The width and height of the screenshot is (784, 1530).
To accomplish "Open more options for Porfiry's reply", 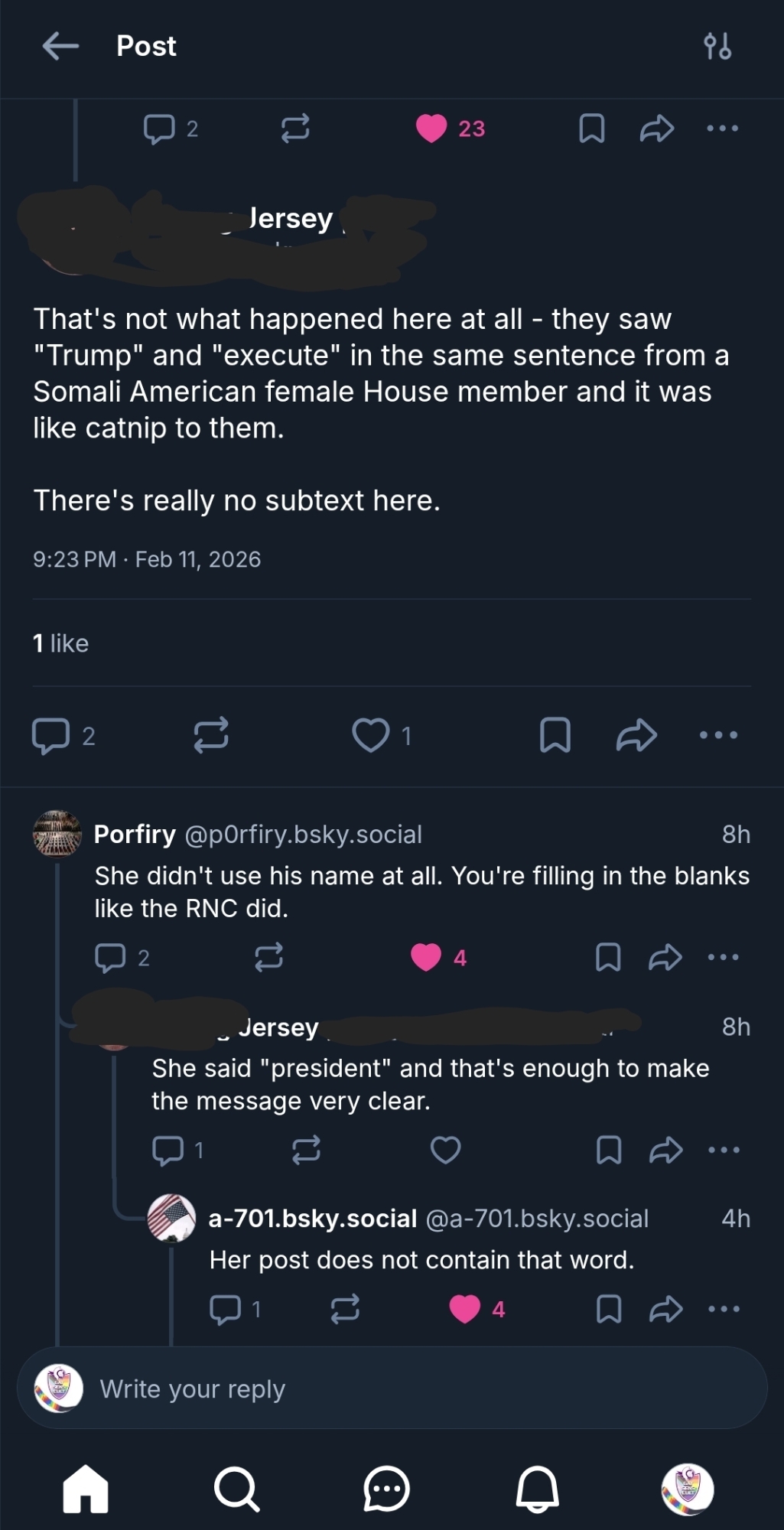I will tap(724, 957).
